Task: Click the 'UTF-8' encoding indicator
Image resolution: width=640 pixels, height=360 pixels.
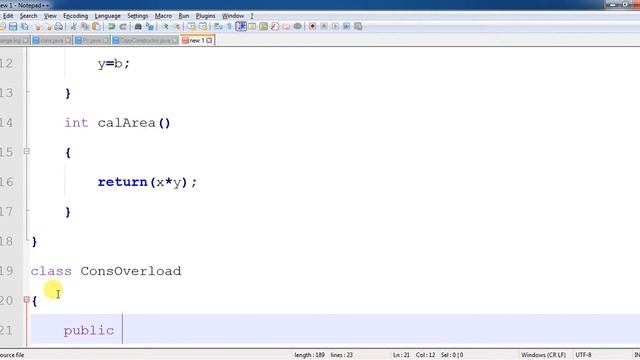Action: click(x=583, y=355)
